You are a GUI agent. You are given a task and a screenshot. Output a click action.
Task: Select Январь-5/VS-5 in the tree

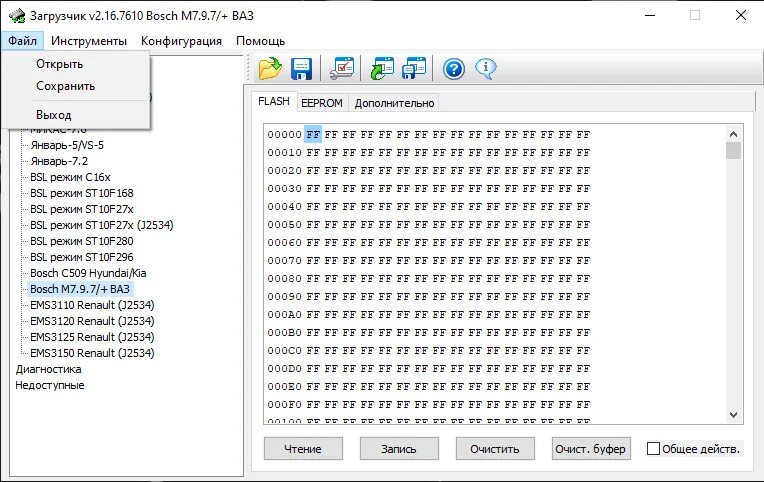click(67, 145)
